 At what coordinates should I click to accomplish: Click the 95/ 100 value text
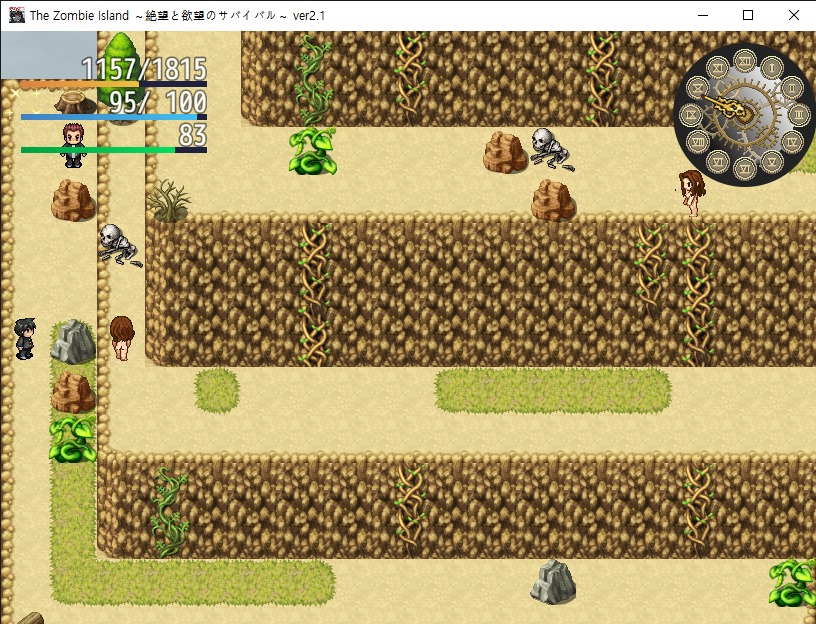(158, 102)
